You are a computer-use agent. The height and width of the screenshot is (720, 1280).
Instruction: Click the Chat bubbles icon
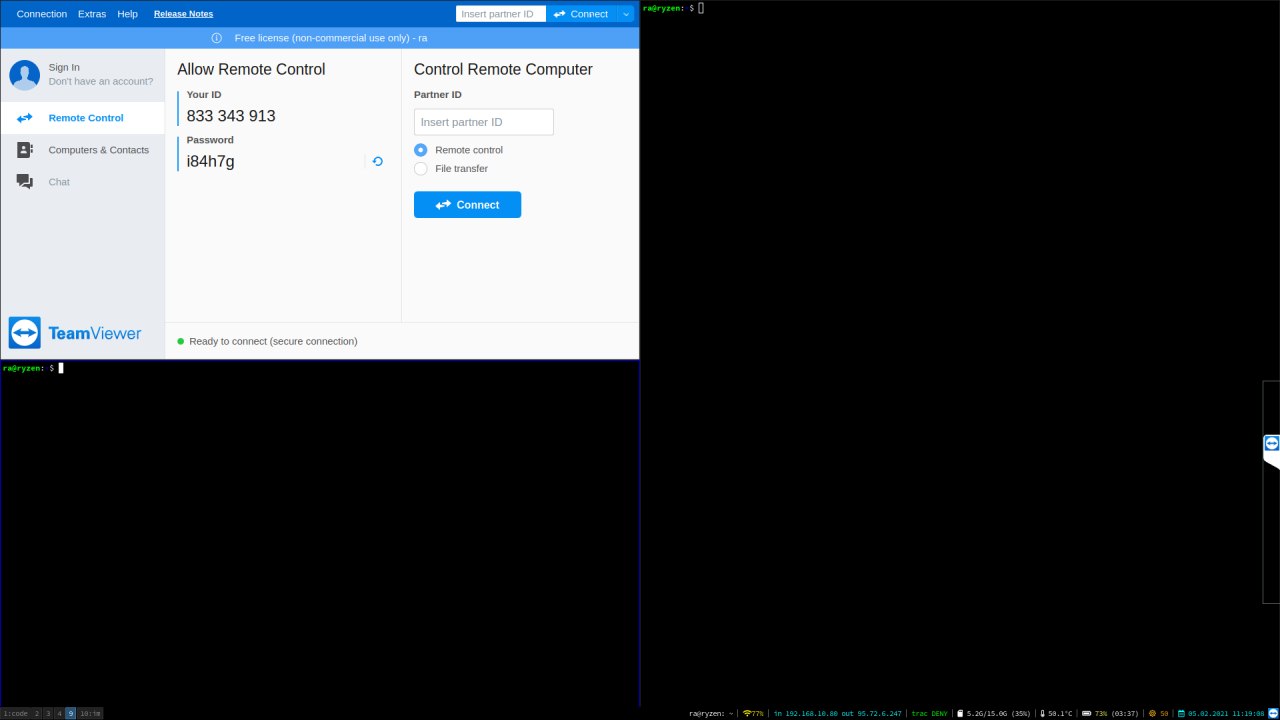pos(25,182)
